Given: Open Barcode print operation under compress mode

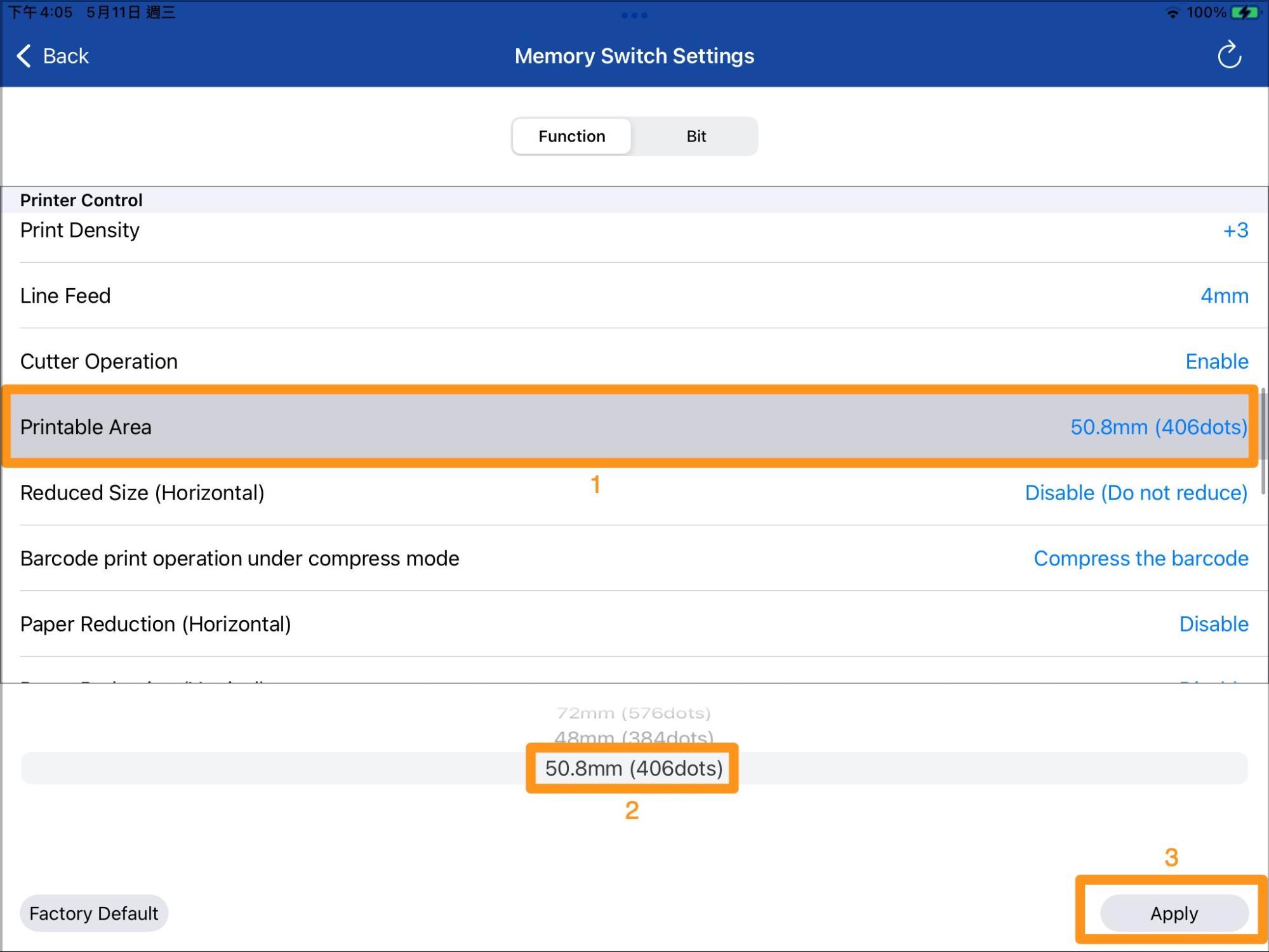Looking at the screenshot, I should [x=634, y=559].
